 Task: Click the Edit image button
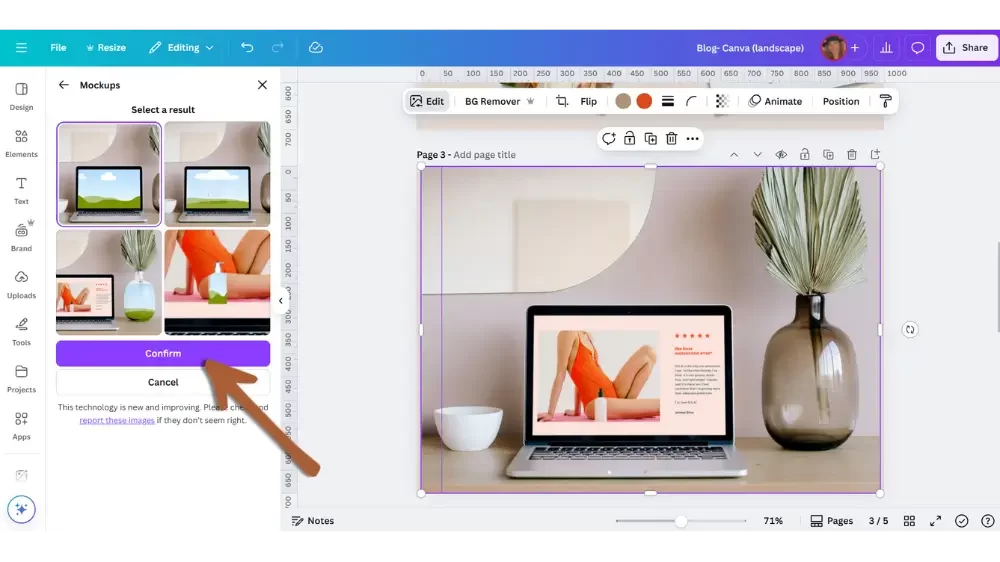tap(427, 101)
